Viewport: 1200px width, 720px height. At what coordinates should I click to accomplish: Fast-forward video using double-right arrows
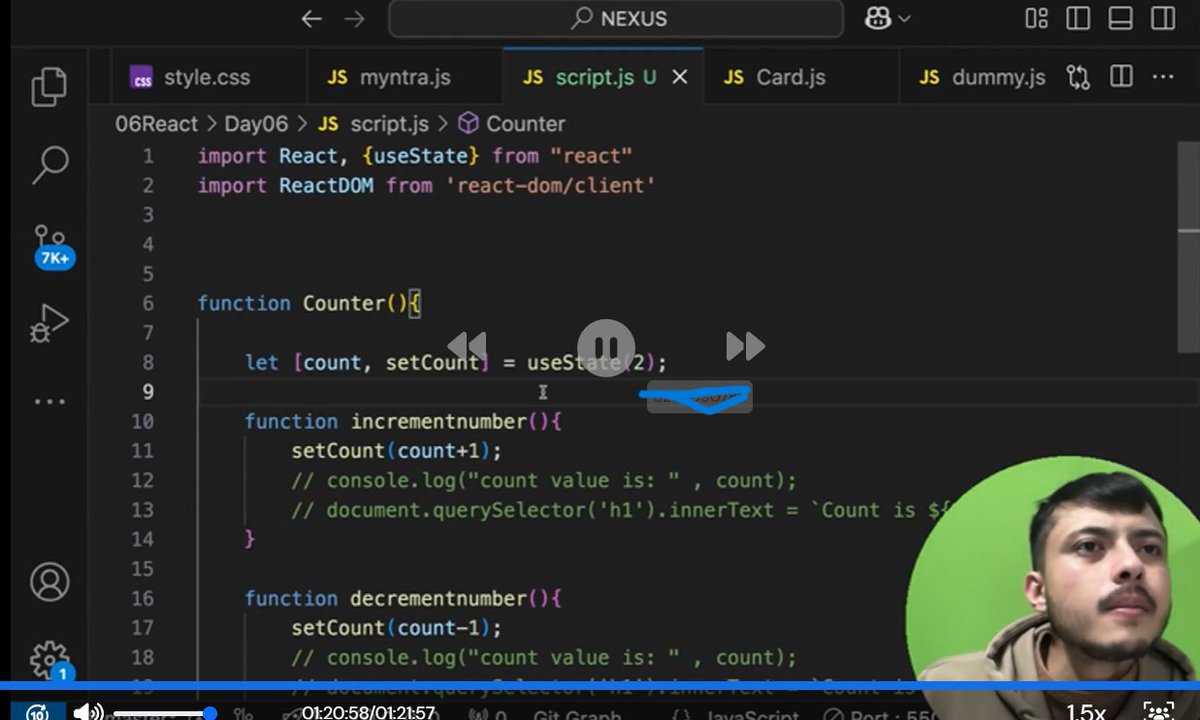click(x=745, y=346)
